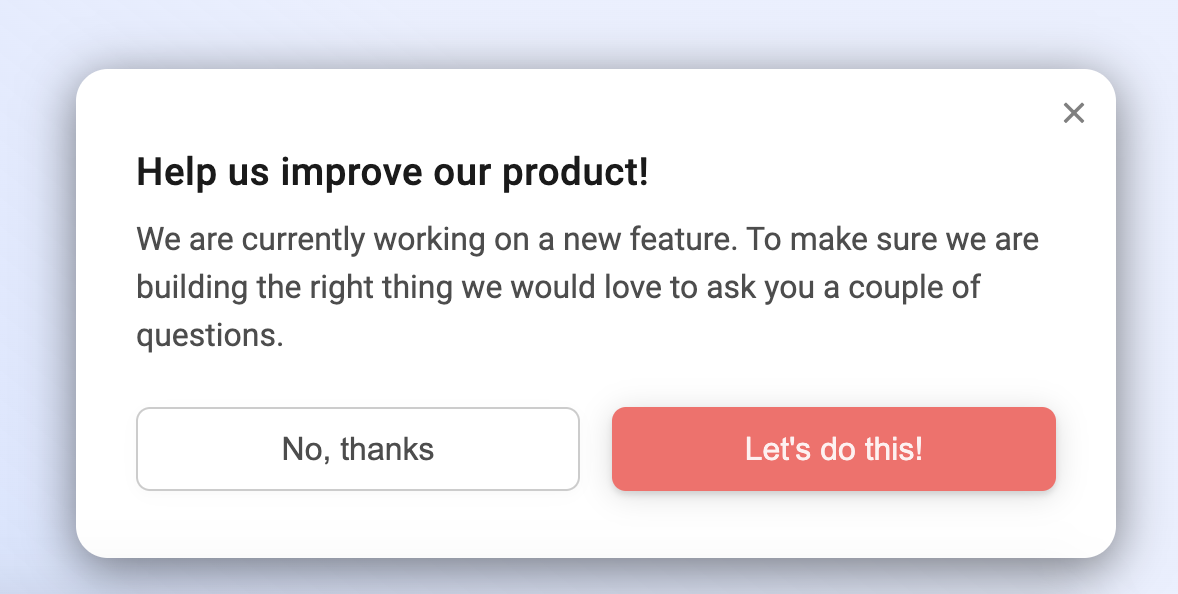This screenshot has height=594, width=1178.
Task: Click the "Help us improve our product!" heading
Action: (392, 173)
